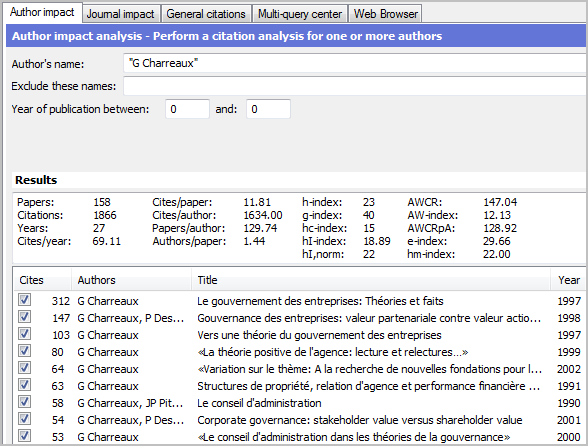Click the e-index value 29.66
Screen dimensions: 588x446
point(496,241)
